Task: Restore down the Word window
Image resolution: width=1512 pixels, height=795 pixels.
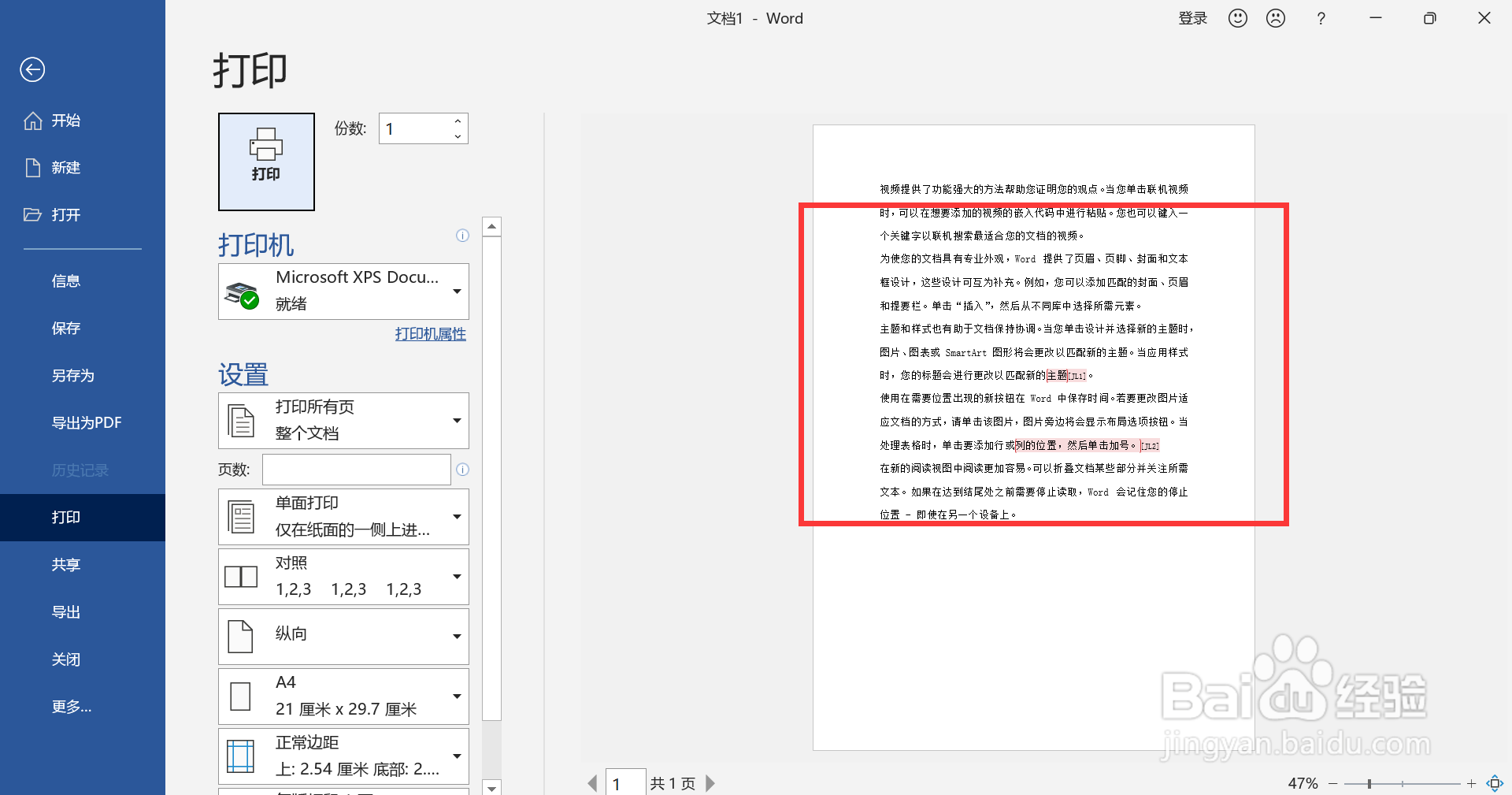Action: [x=1430, y=18]
